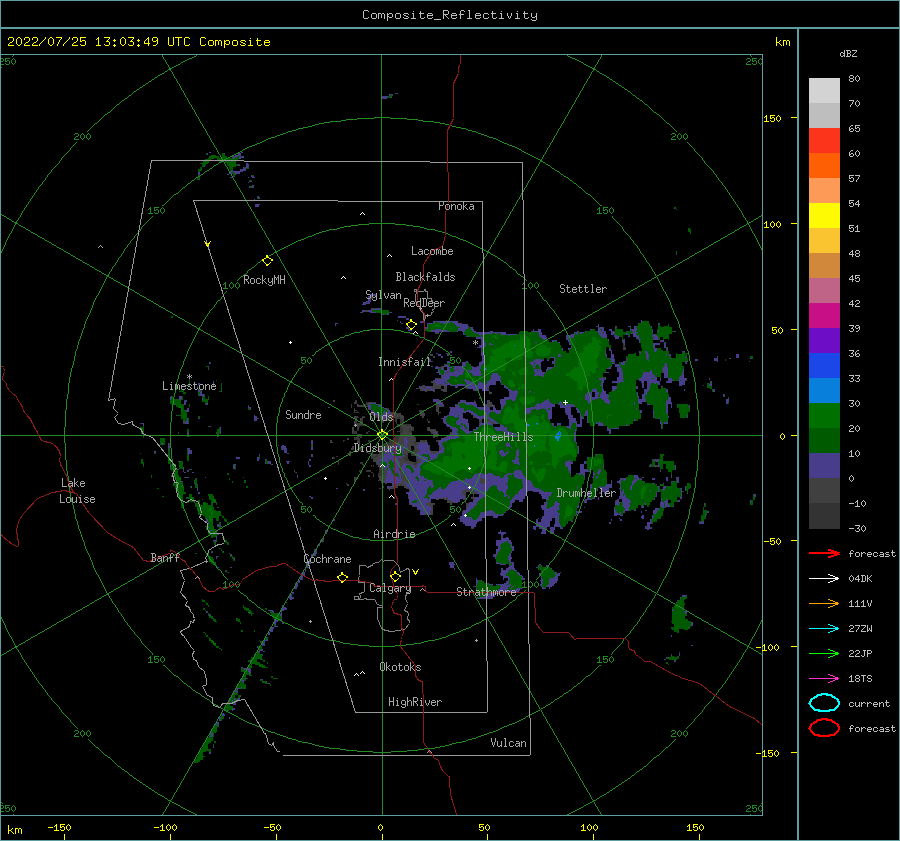Click the Didsbury city label
Screen dimensions: 900x841
(377, 448)
